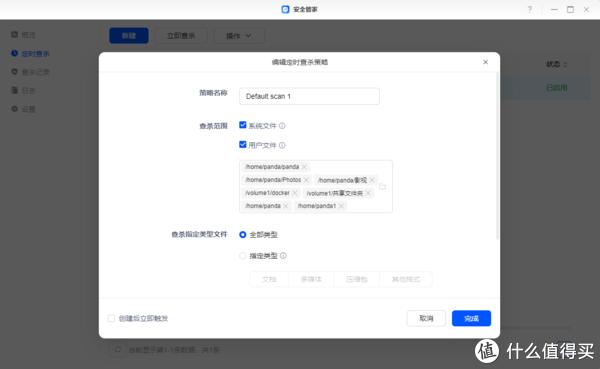Image resolution: width=600 pixels, height=369 pixels.
Task: Select the 指定类型 specified types radio
Action: [x=243, y=256]
